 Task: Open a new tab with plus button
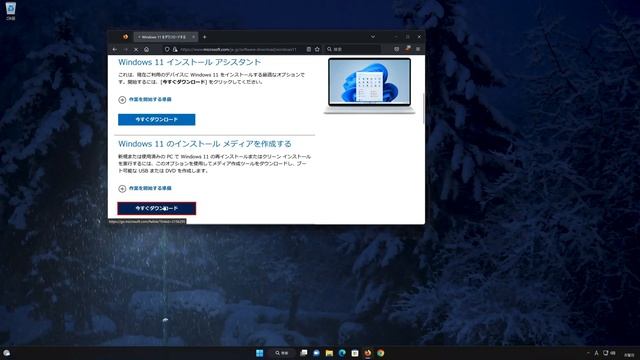pos(204,37)
